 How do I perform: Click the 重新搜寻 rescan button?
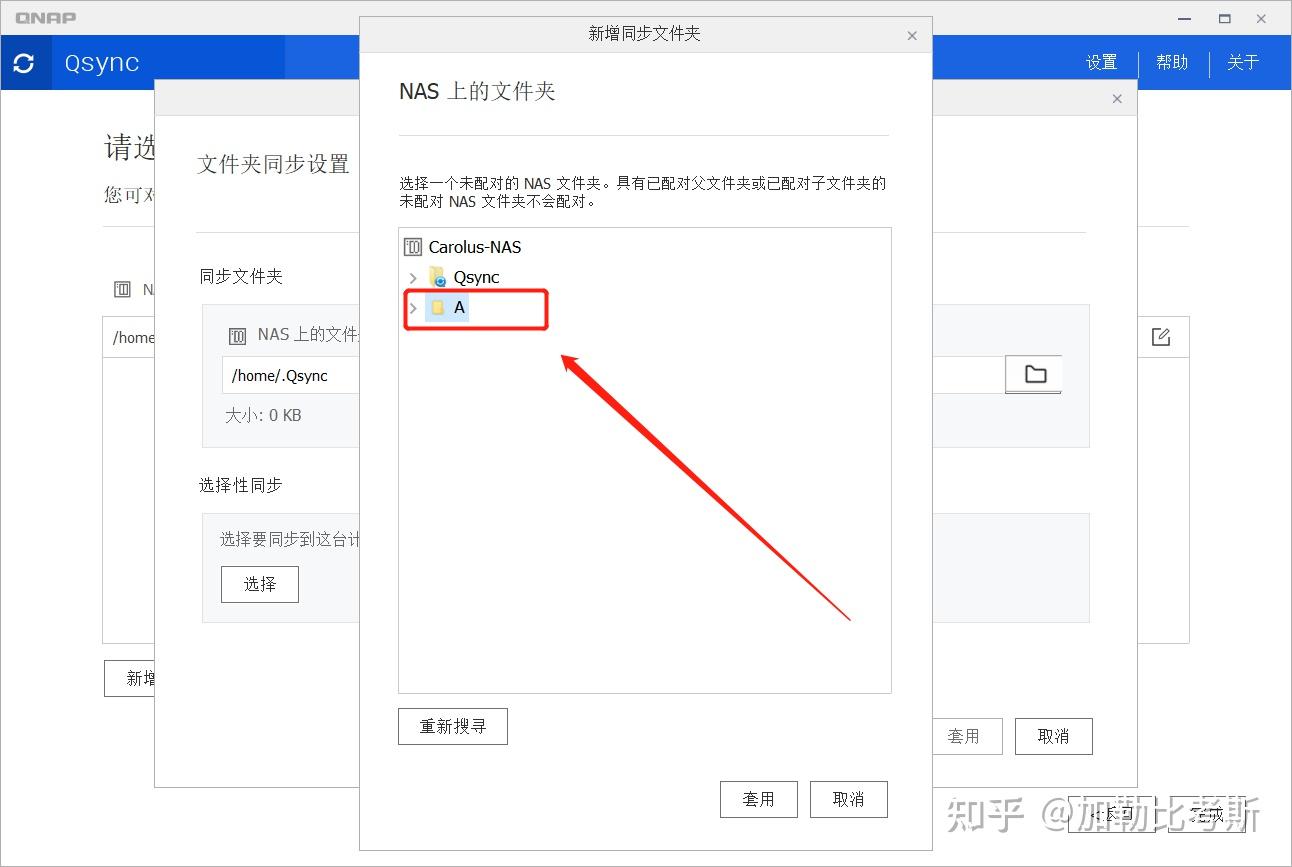tap(452, 726)
